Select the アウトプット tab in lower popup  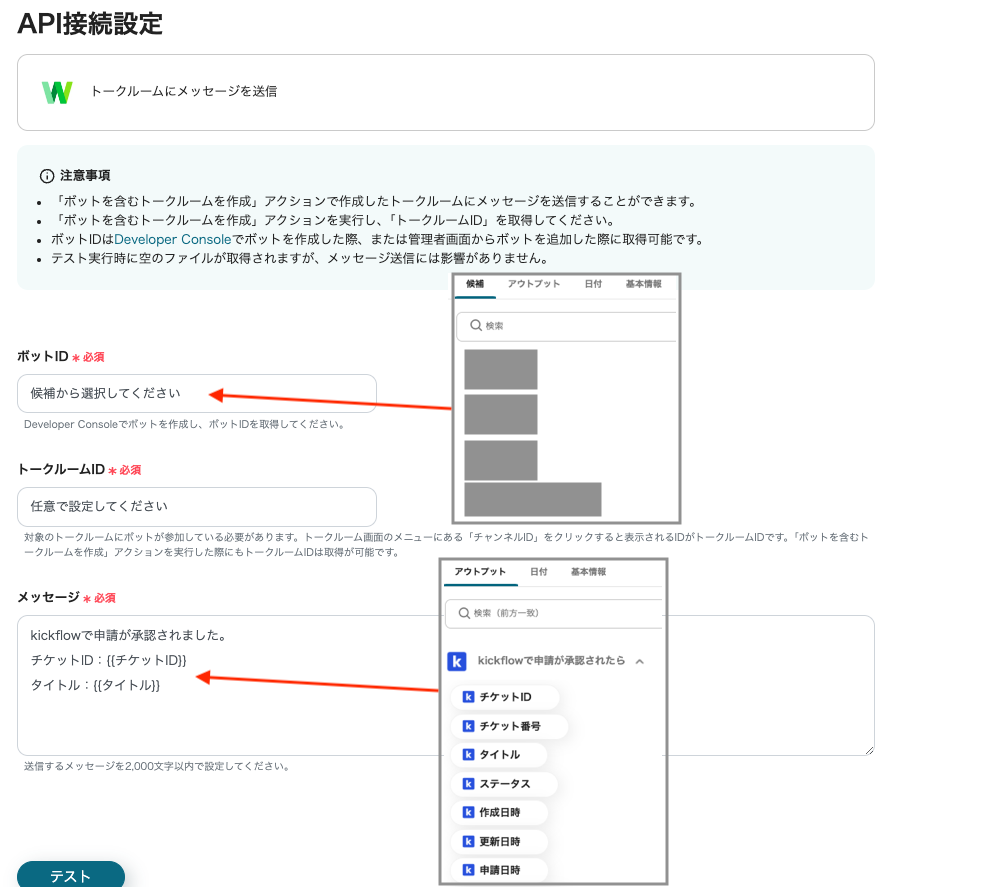[480, 572]
